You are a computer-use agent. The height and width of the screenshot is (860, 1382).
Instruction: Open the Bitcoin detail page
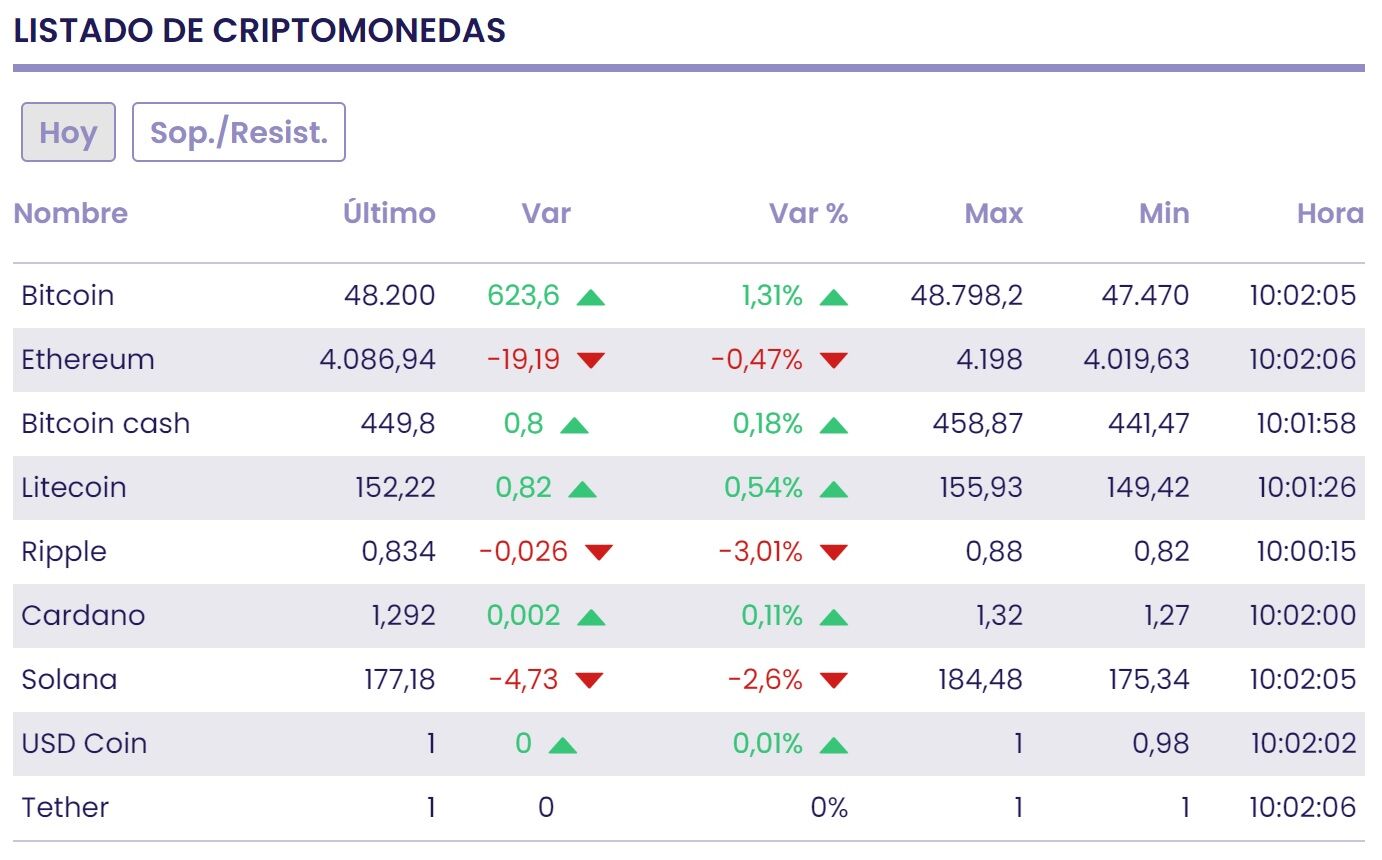click(x=67, y=295)
